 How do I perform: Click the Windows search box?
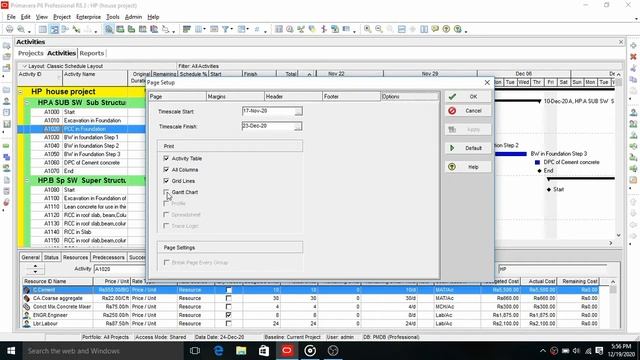coord(102,351)
